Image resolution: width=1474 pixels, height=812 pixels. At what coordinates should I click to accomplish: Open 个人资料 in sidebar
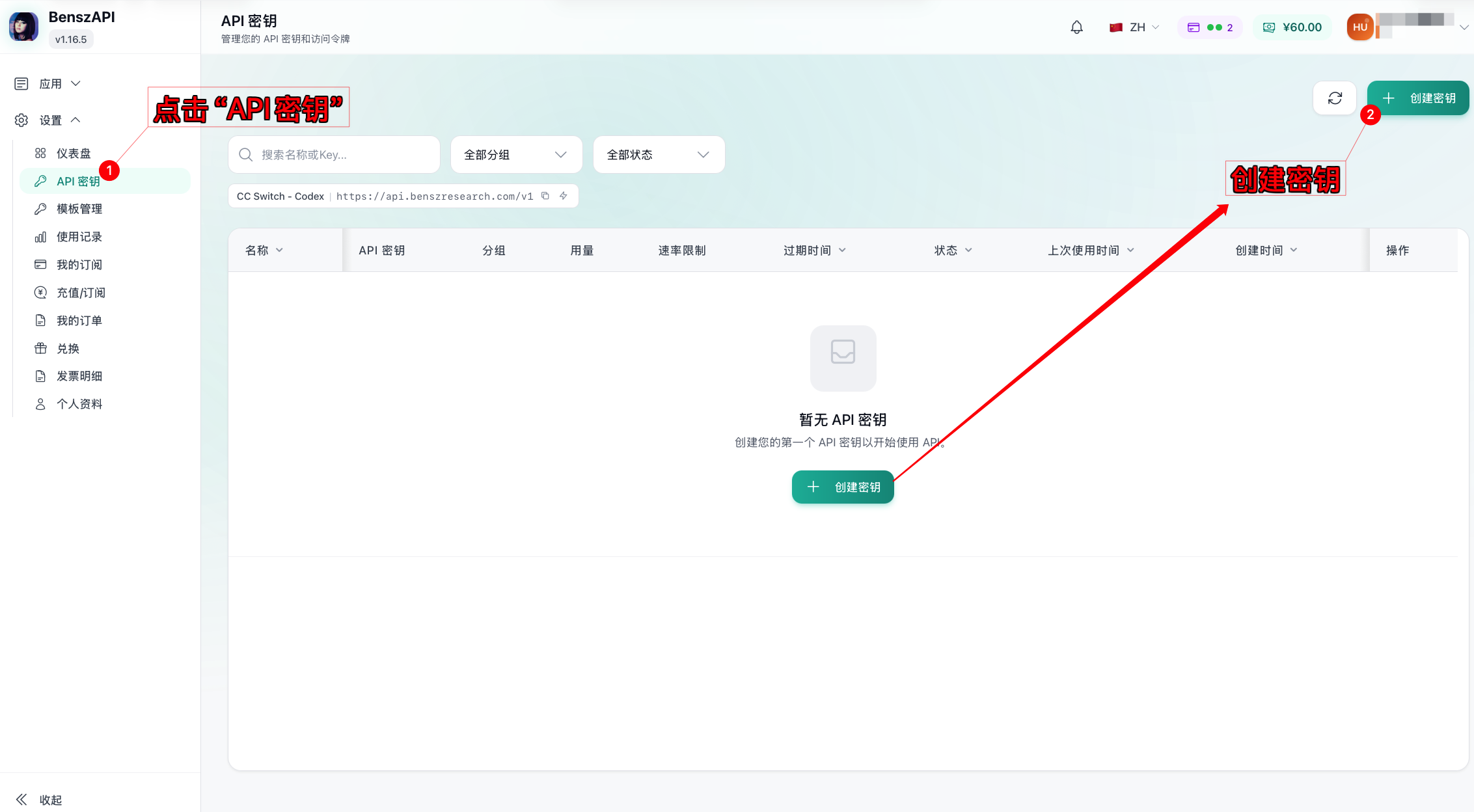coord(104,404)
